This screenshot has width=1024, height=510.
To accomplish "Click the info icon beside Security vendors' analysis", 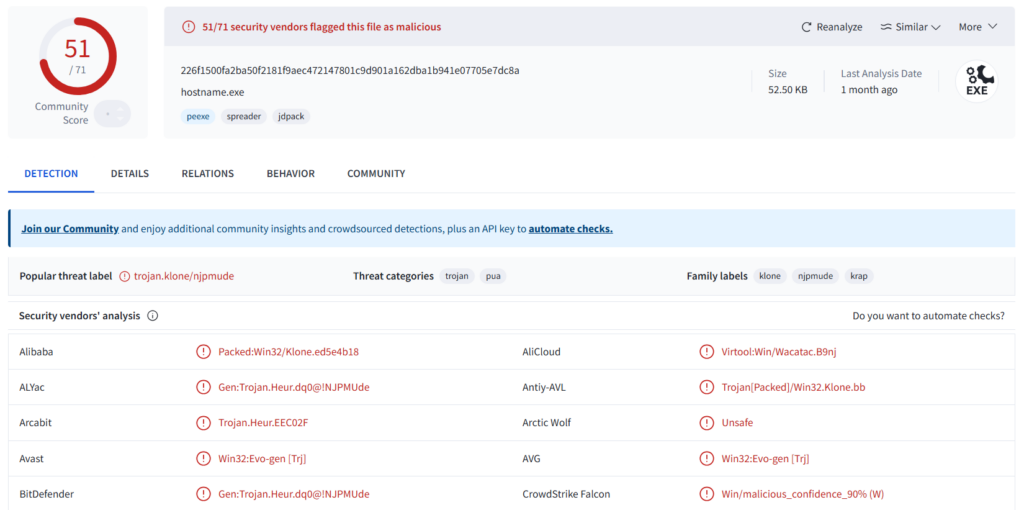I will (153, 316).
